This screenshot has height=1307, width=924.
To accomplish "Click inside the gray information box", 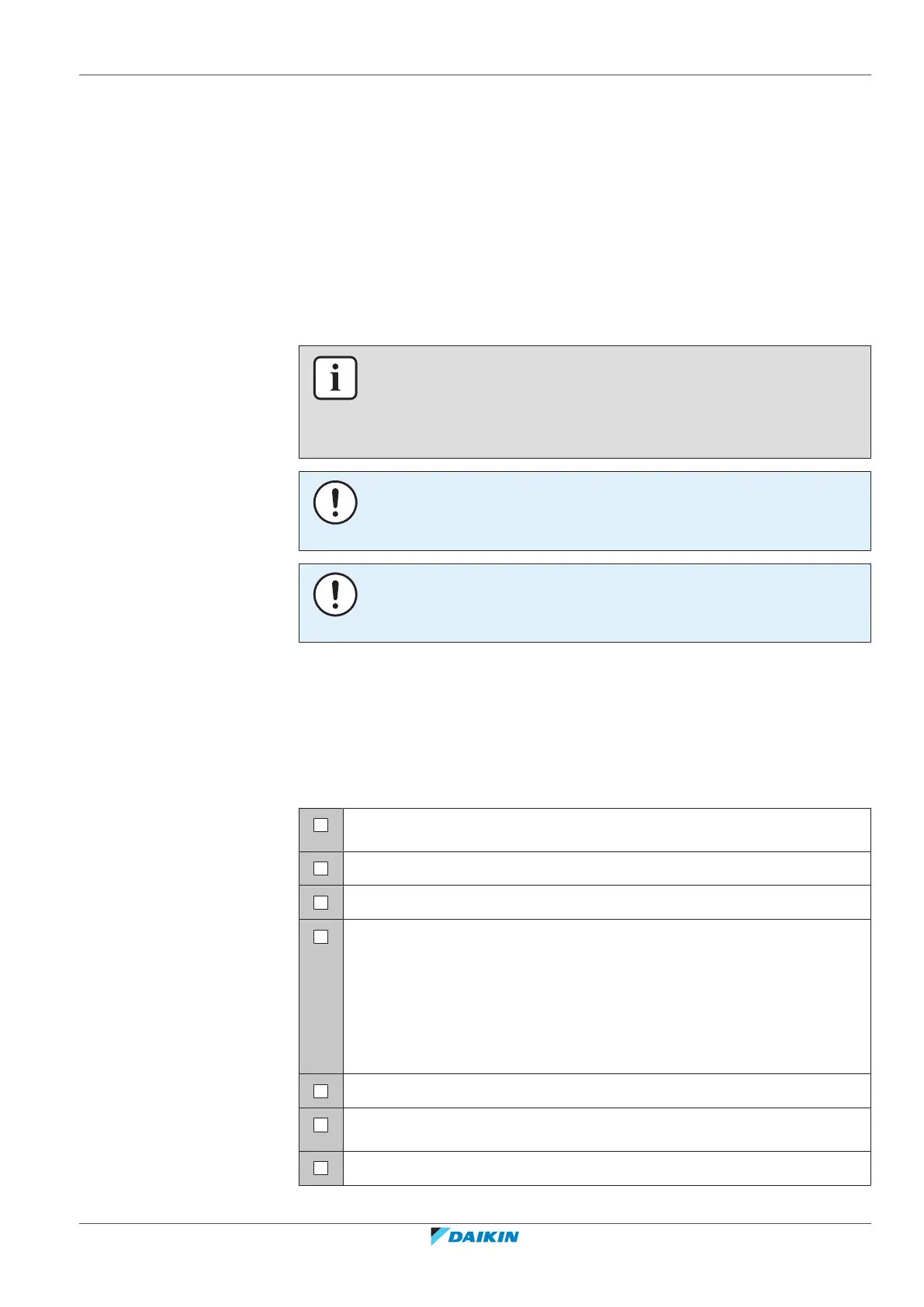I will [605, 402].
